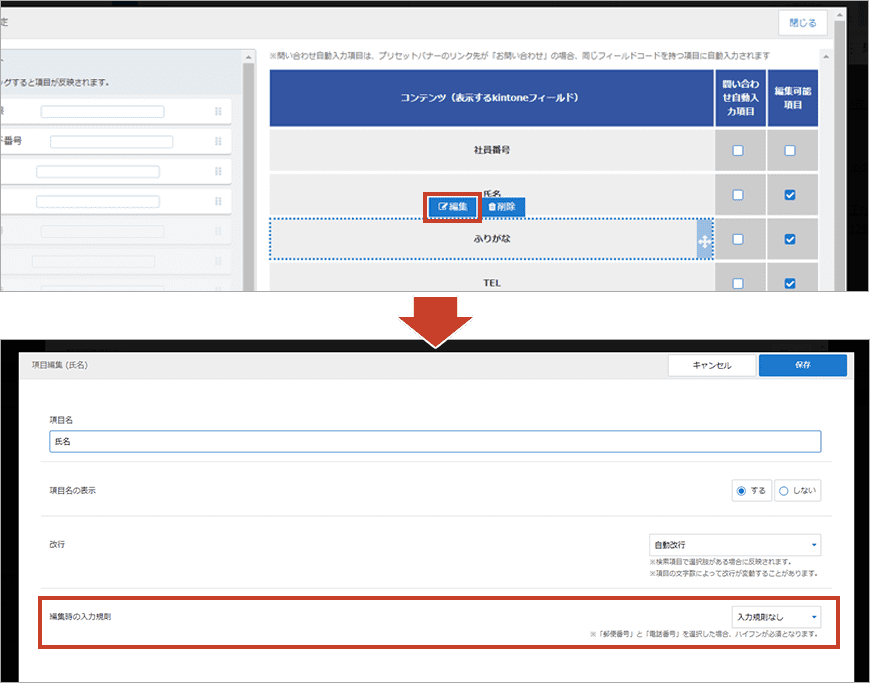Click the drag grip icon on the 番号 left-panel field
The height and width of the screenshot is (683, 870).
point(218,142)
